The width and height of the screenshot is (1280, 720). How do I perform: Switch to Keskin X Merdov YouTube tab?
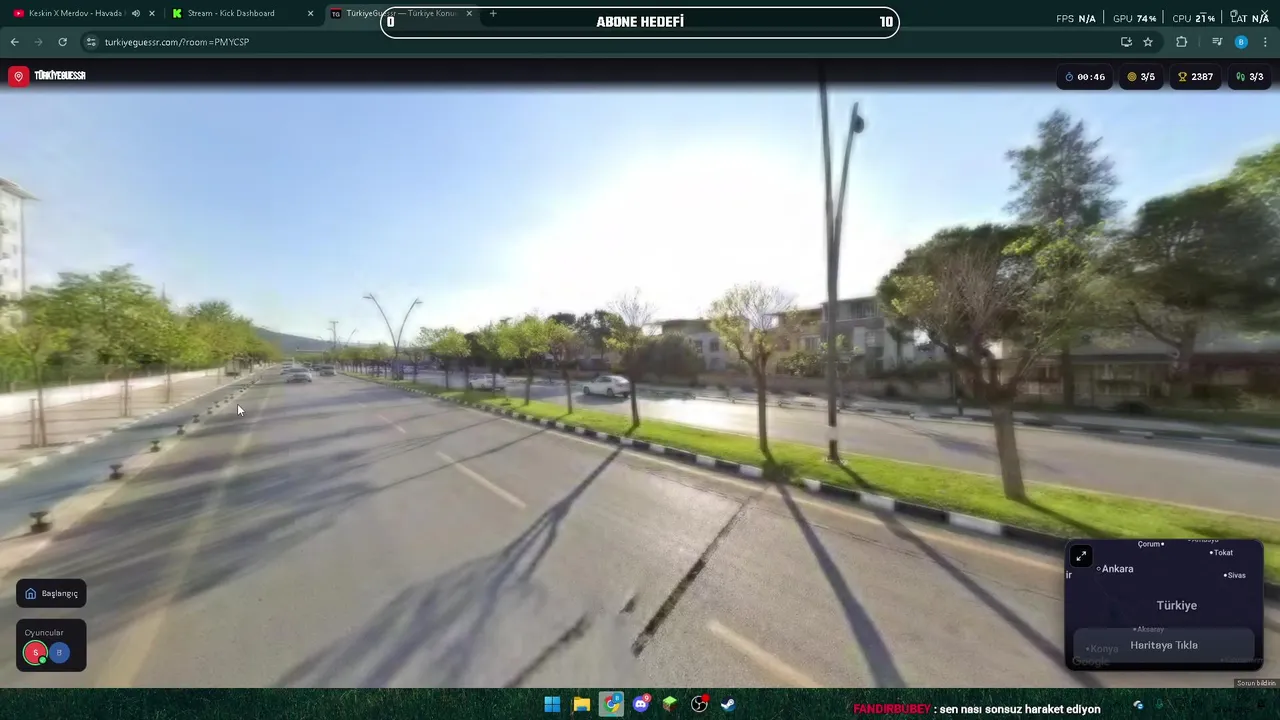point(76,13)
